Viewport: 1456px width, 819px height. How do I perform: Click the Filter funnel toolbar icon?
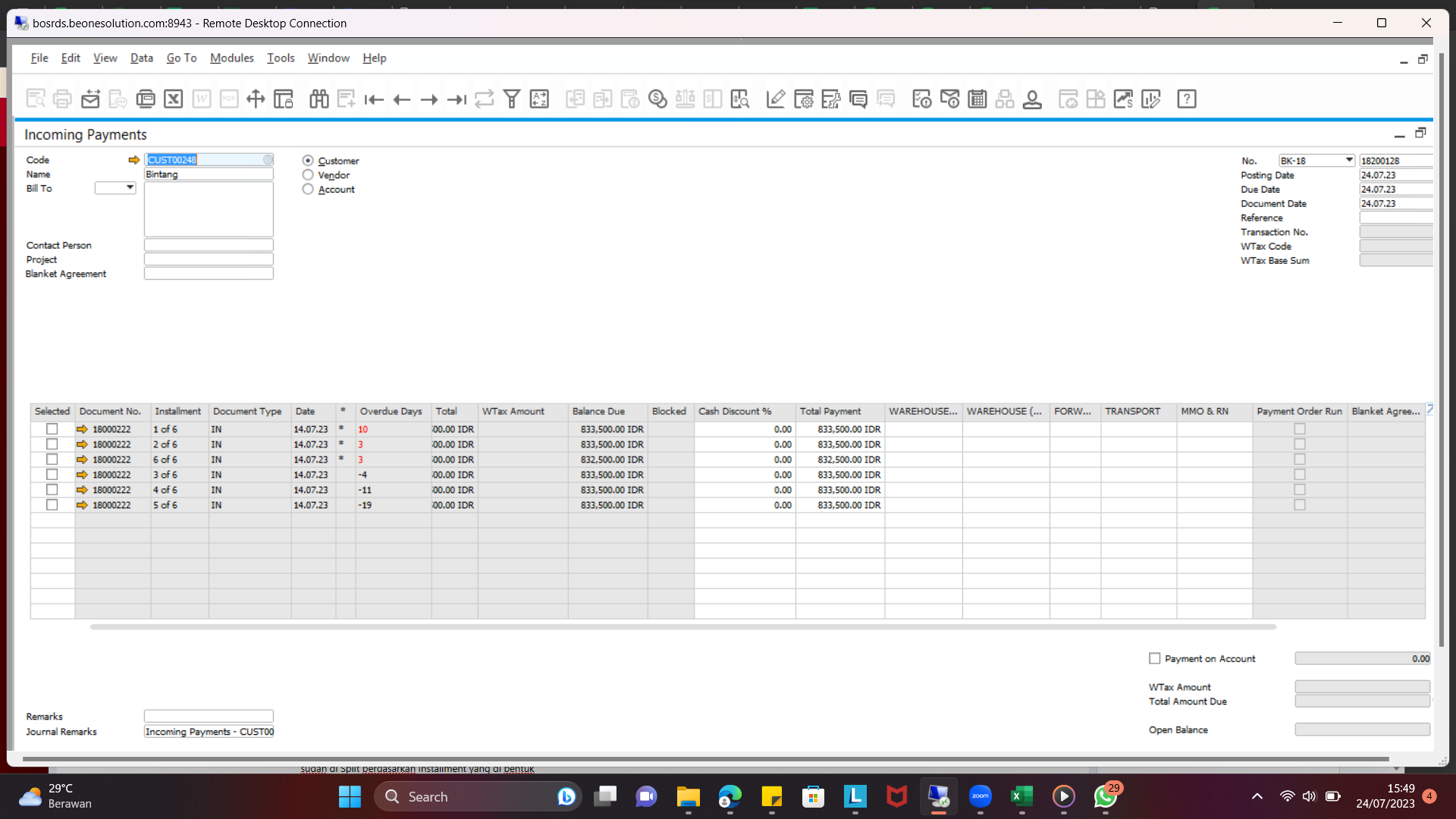pos(512,99)
